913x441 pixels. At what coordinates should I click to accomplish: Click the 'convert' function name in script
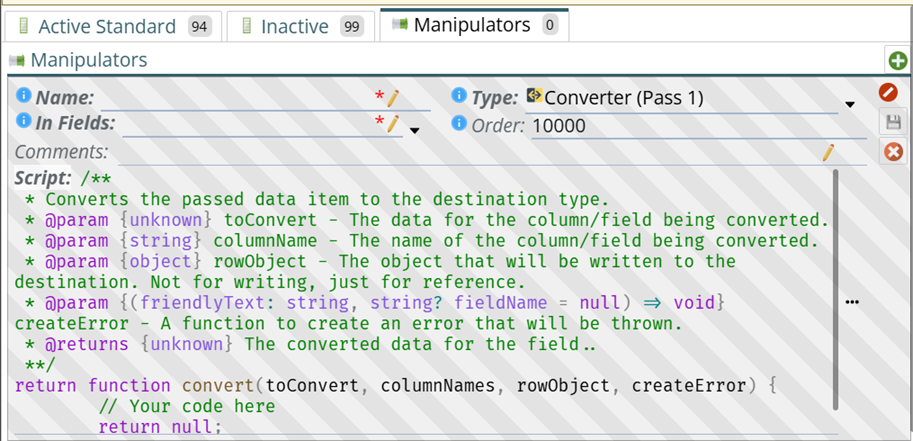click(220, 385)
